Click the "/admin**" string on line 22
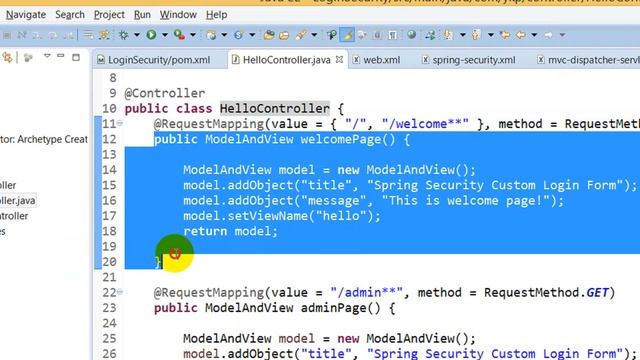640x360 pixels. [x=366, y=293]
